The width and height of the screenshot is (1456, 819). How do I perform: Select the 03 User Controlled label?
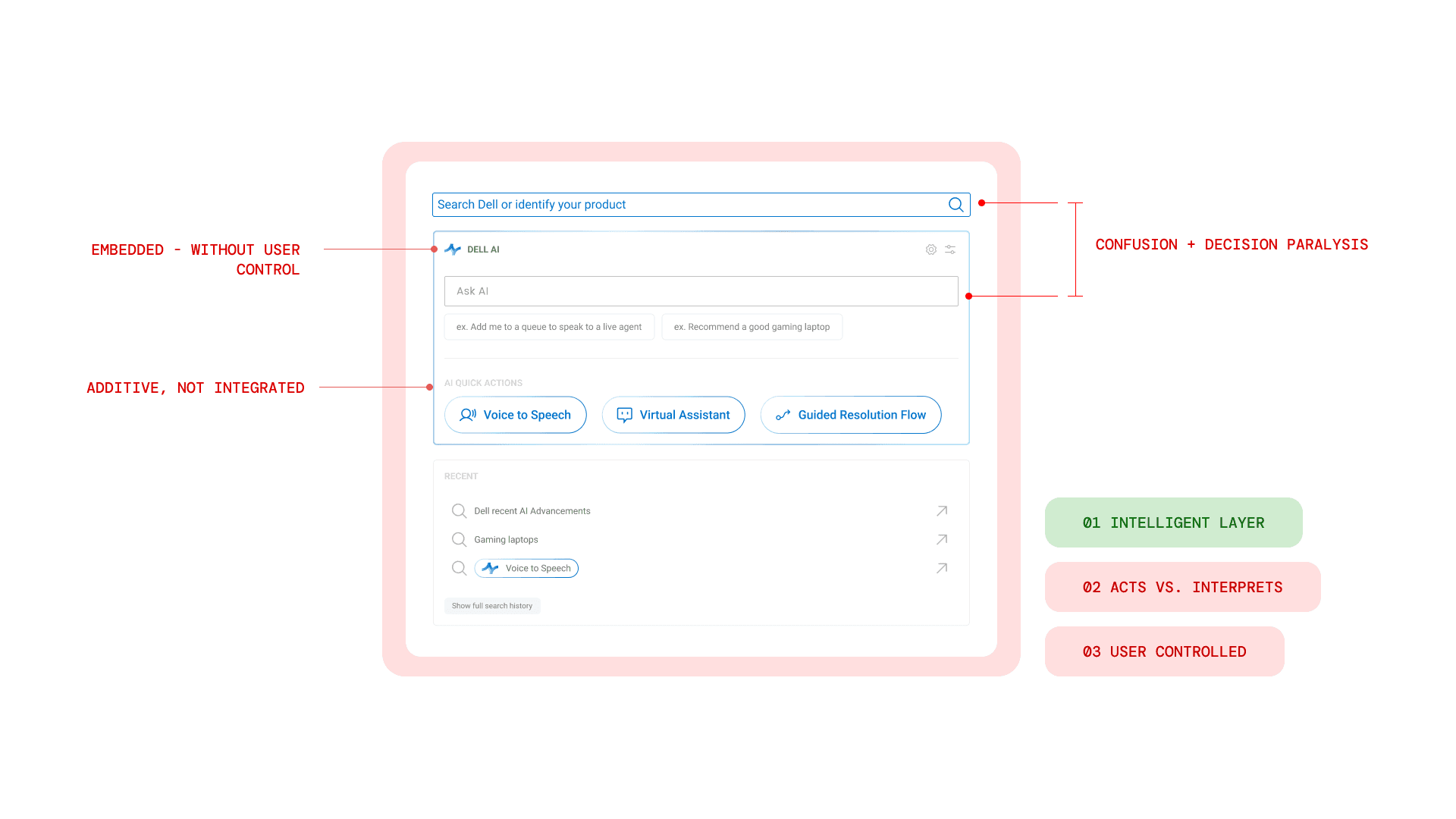point(1164,651)
